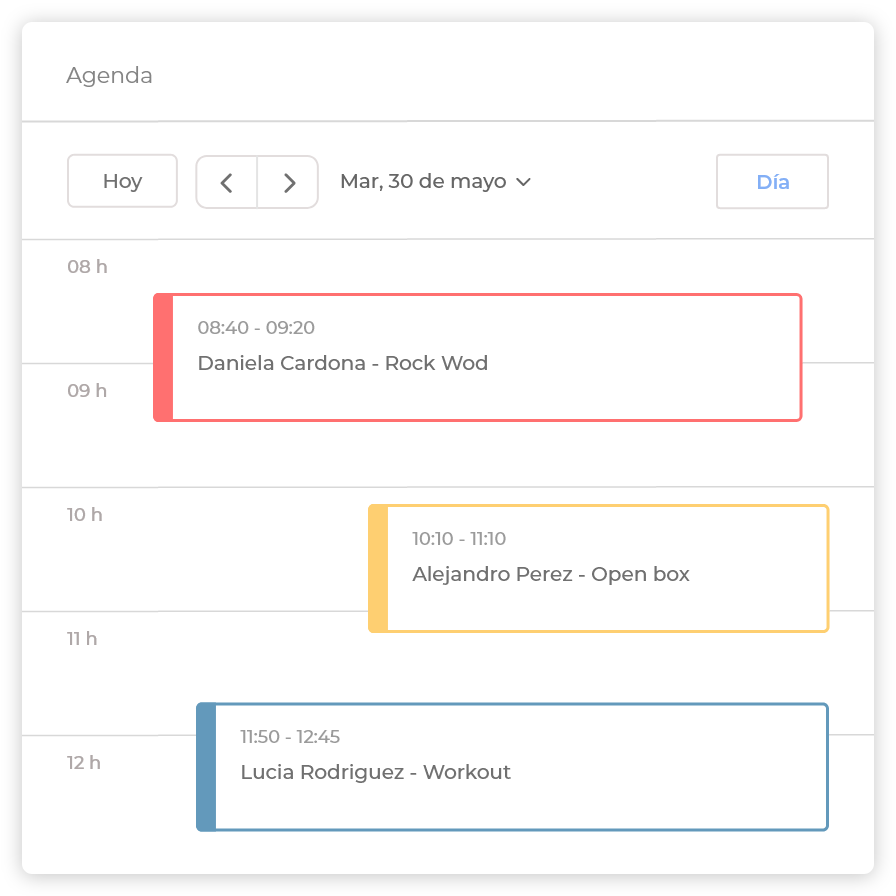Image resolution: width=896 pixels, height=896 pixels.
Task: Open the Mar, 30 de mayo date picker
Action: click(x=423, y=182)
